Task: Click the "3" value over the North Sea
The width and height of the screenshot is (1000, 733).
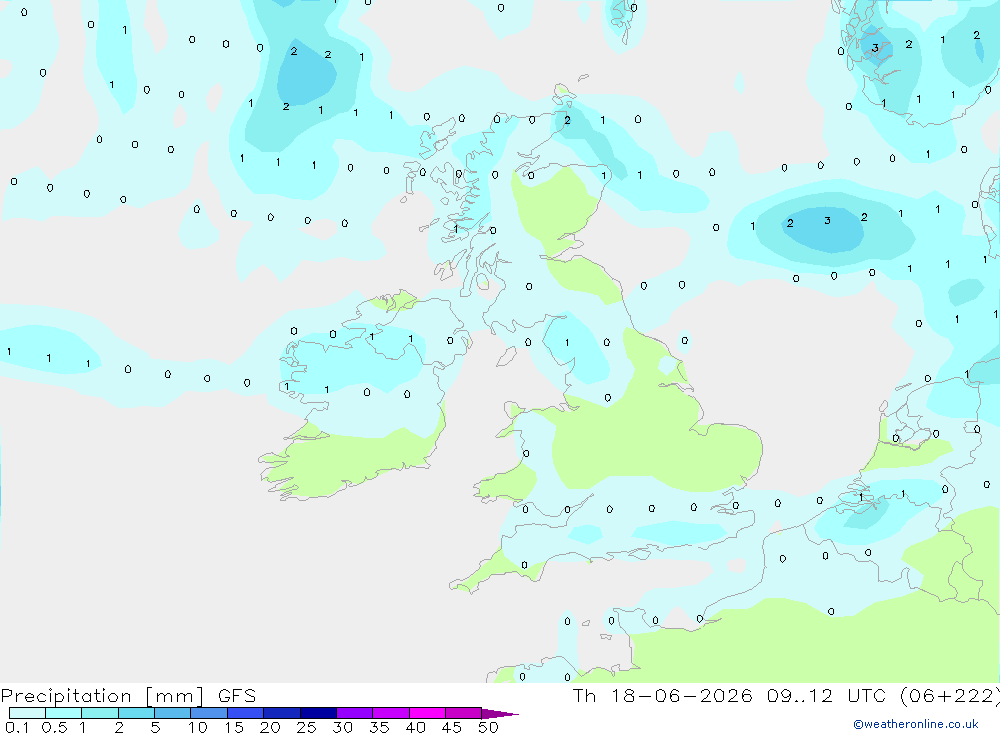Action: (827, 221)
